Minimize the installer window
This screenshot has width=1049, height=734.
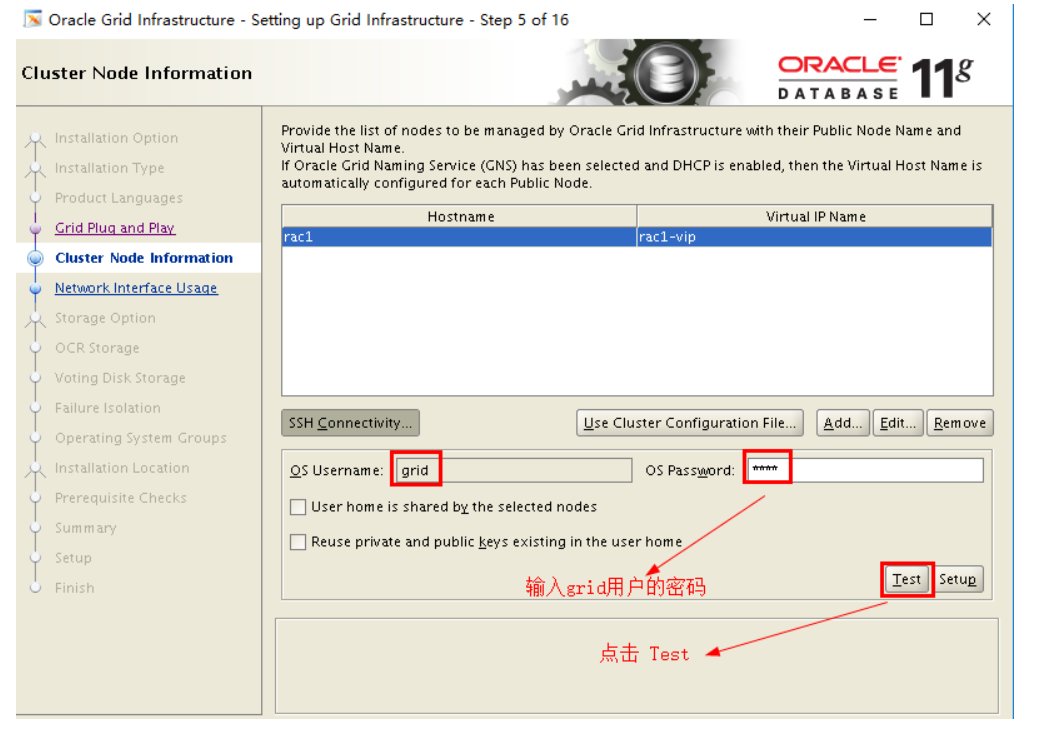tap(870, 19)
